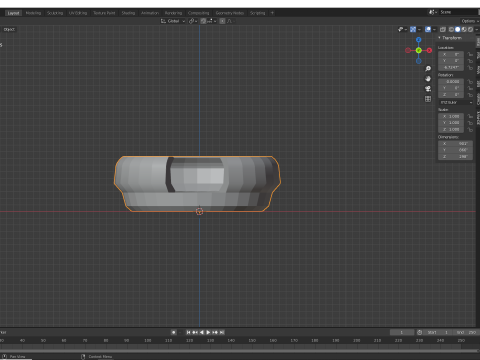Select the Layout workspace tab
The width and height of the screenshot is (480, 360).
point(13,13)
